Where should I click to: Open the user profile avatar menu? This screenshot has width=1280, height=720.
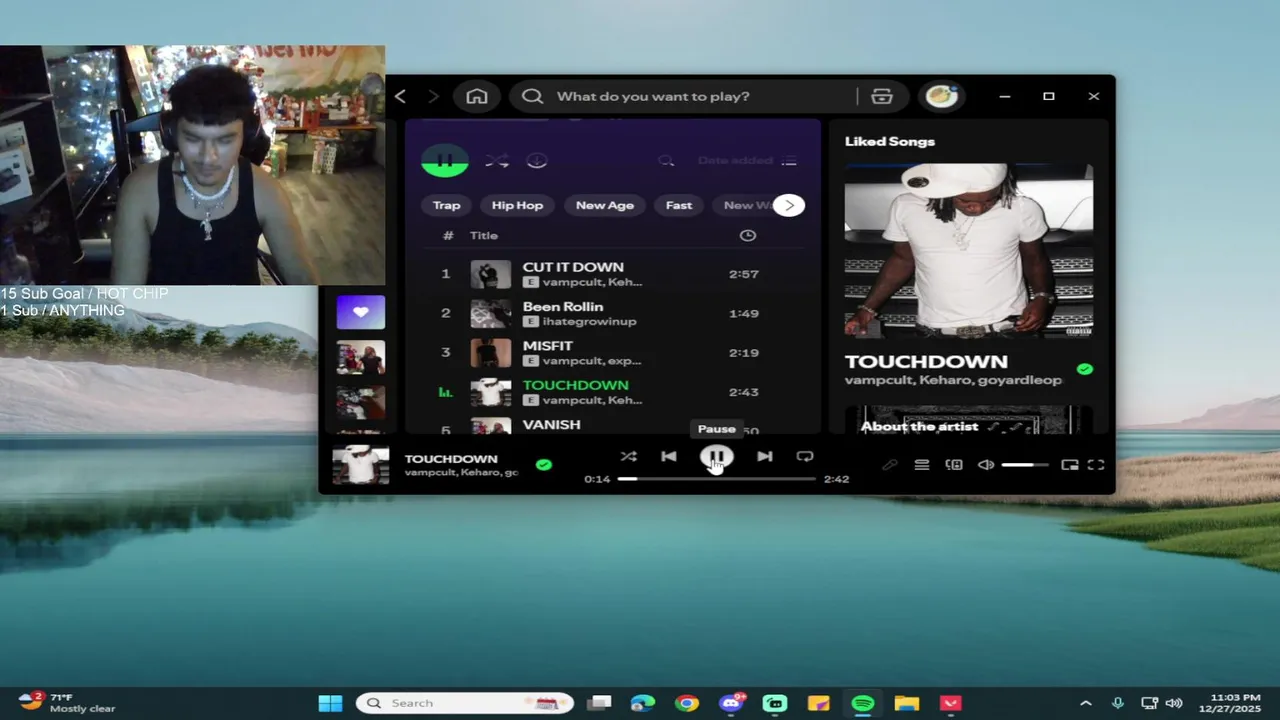[941, 96]
